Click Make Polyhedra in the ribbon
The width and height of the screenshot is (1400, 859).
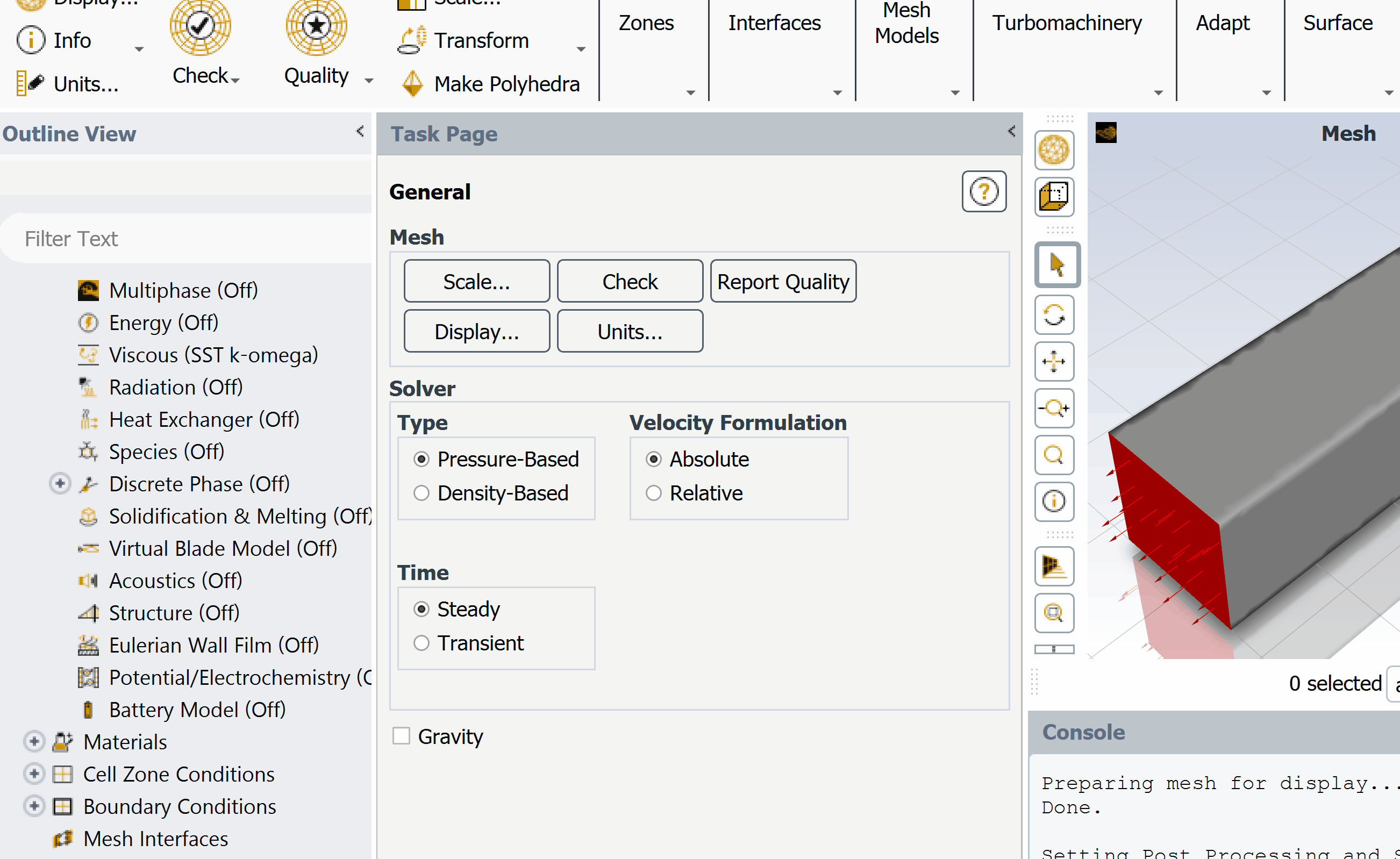[491, 83]
